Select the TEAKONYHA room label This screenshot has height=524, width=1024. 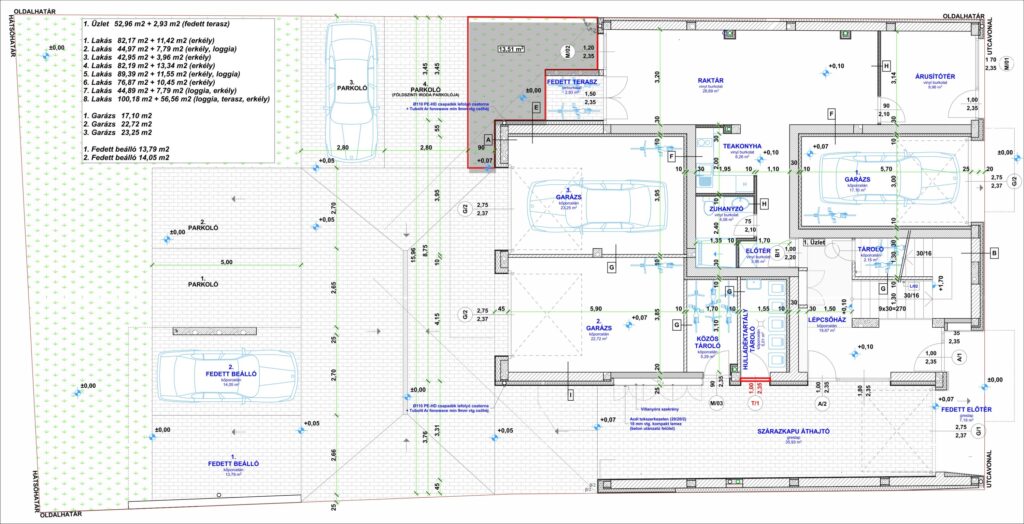tap(743, 146)
